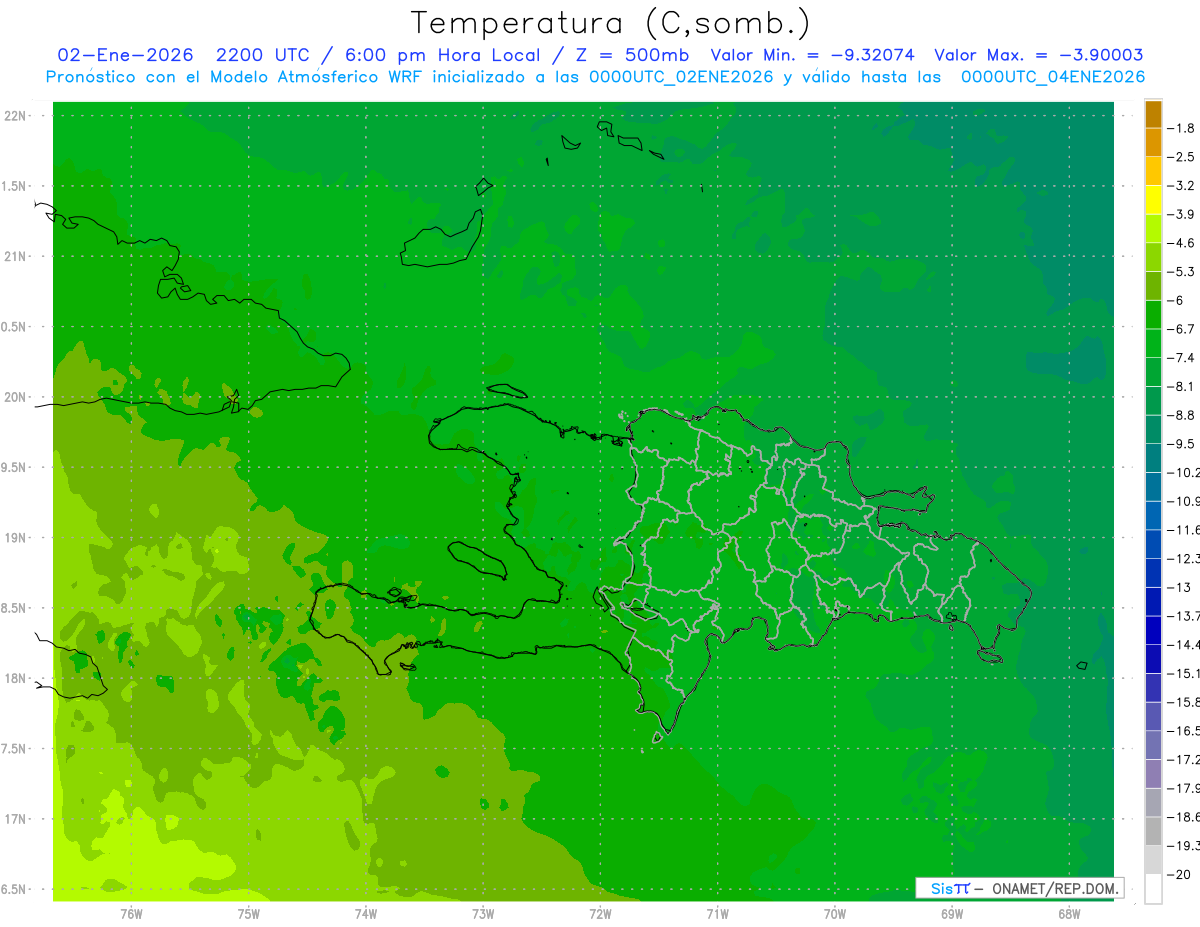Click the '75W' longitude axis label
This screenshot has width=1200, height=927.
249,914
